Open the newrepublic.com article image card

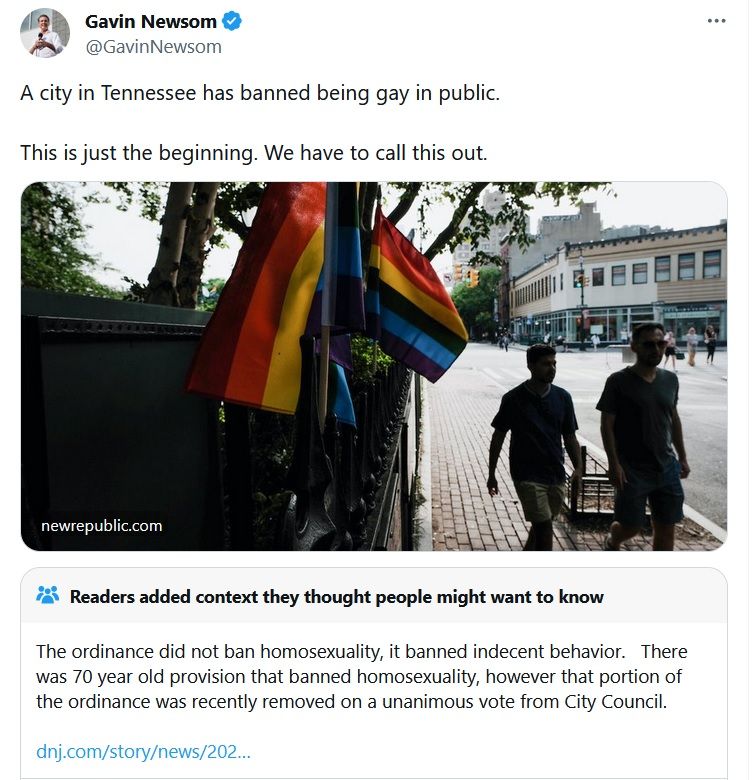[x=374, y=366]
